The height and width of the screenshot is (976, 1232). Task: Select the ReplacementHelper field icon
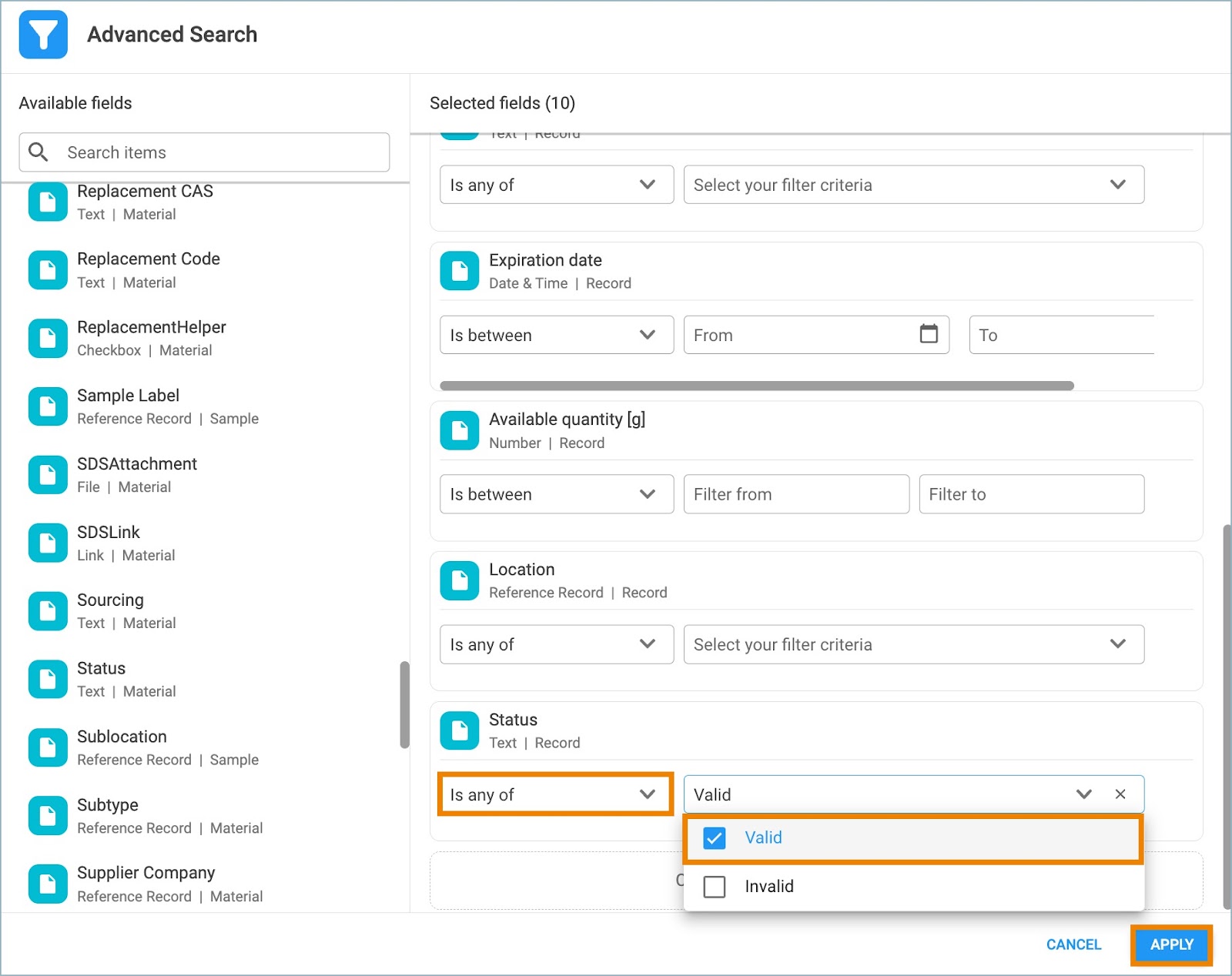coord(48,339)
